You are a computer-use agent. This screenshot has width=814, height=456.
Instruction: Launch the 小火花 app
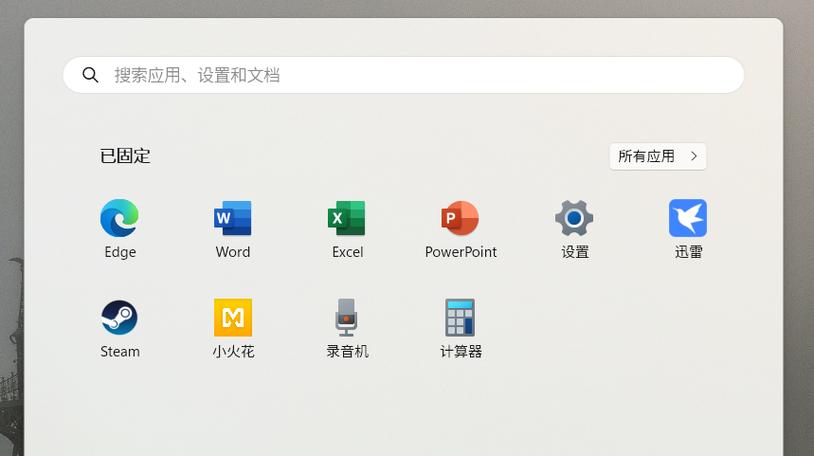pyautogui.click(x=233, y=317)
